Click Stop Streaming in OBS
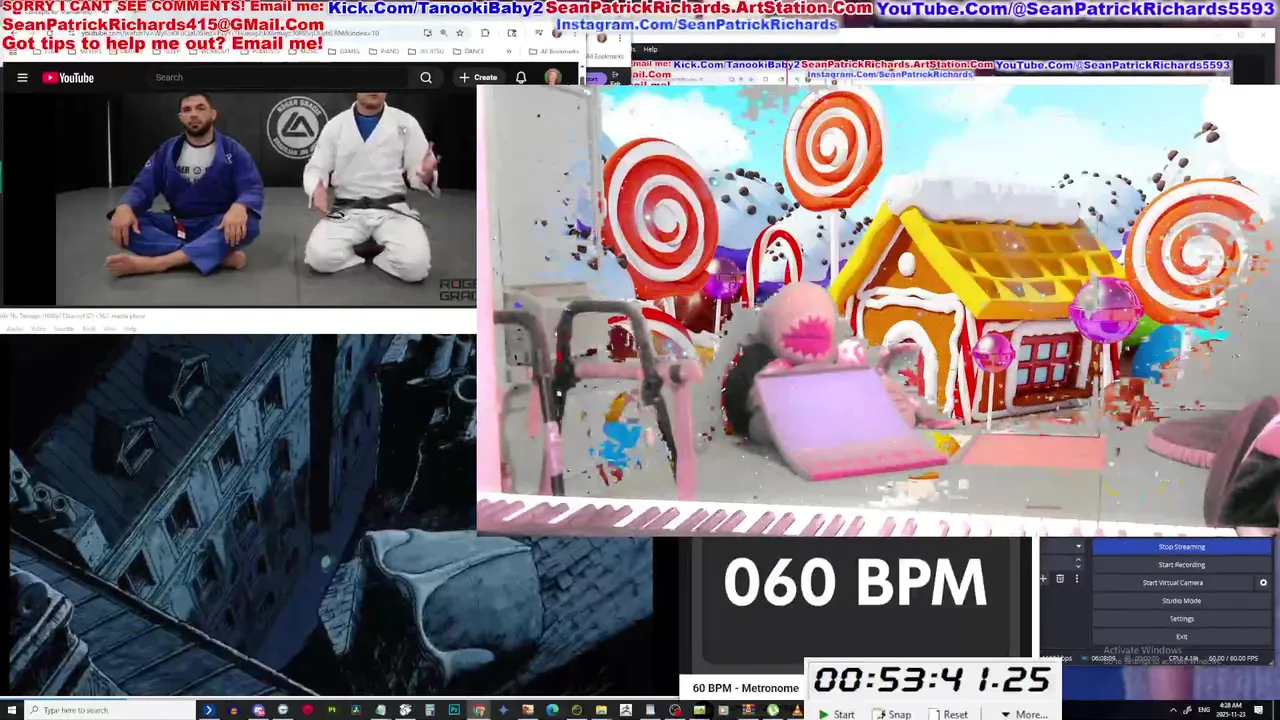The image size is (1280, 720). tap(1181, 547)
